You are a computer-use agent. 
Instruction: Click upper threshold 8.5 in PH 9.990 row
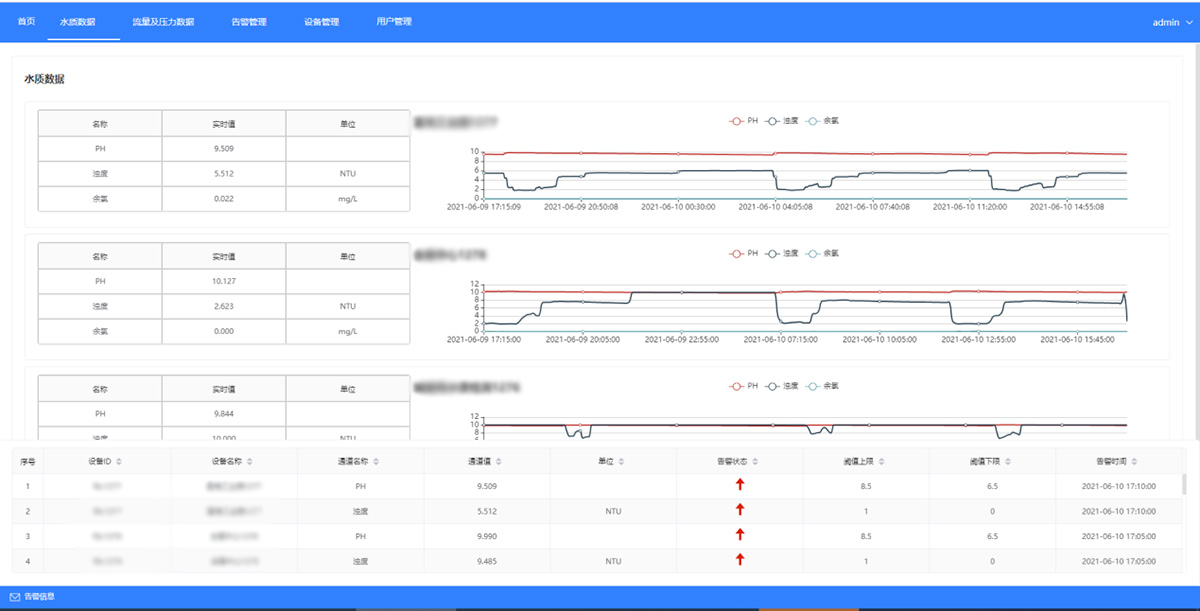(866, 535)
